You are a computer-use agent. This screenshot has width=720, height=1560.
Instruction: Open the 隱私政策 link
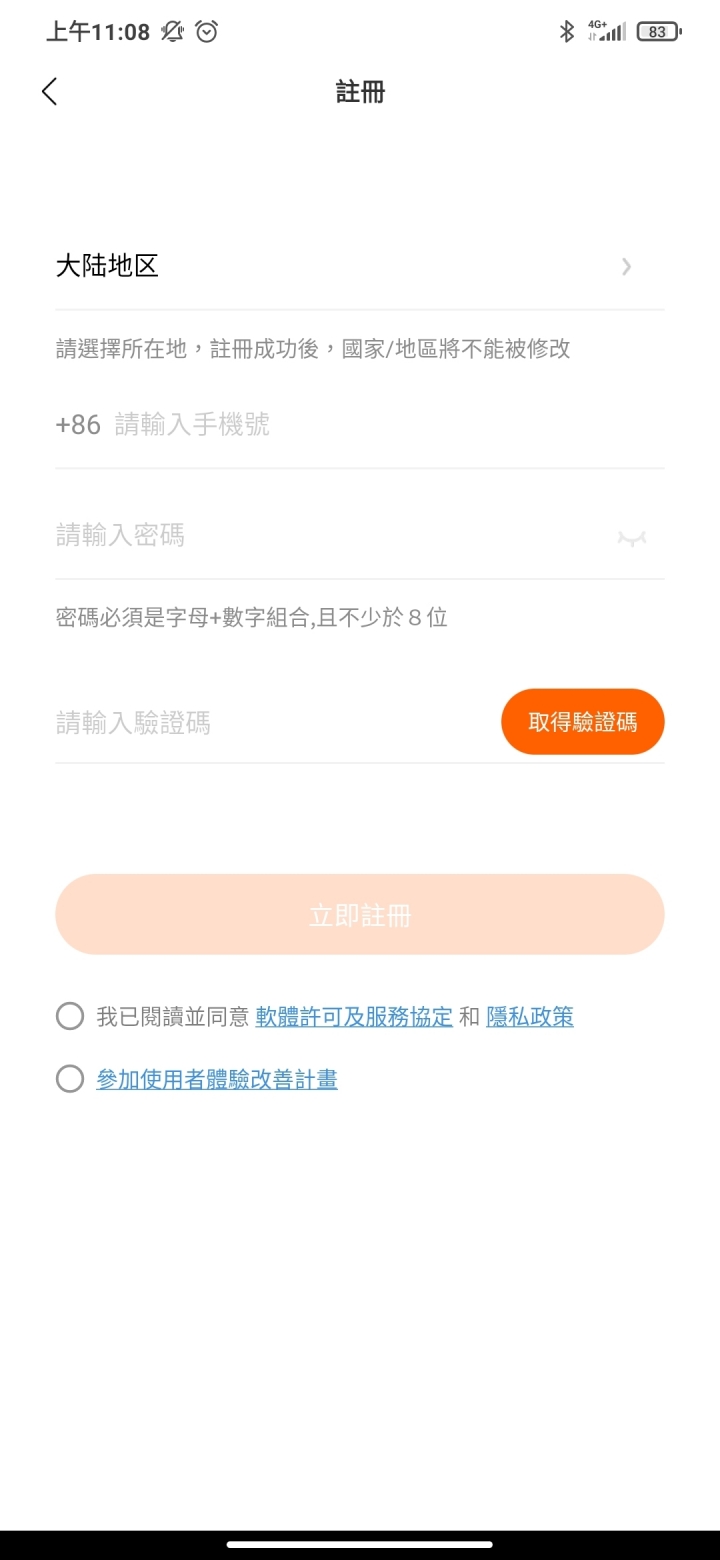[530, 1017]
